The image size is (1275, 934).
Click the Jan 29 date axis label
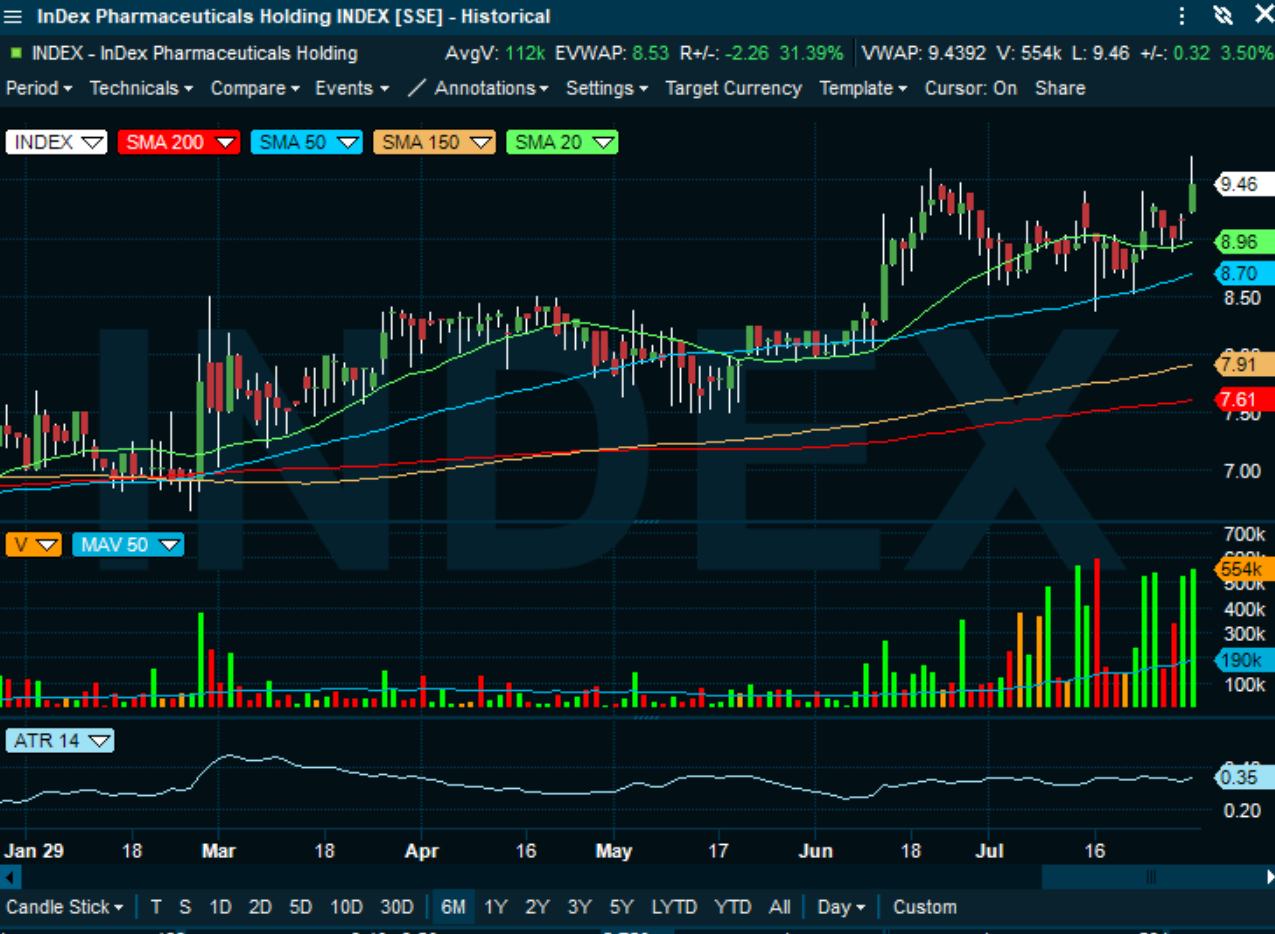(33, 851)
